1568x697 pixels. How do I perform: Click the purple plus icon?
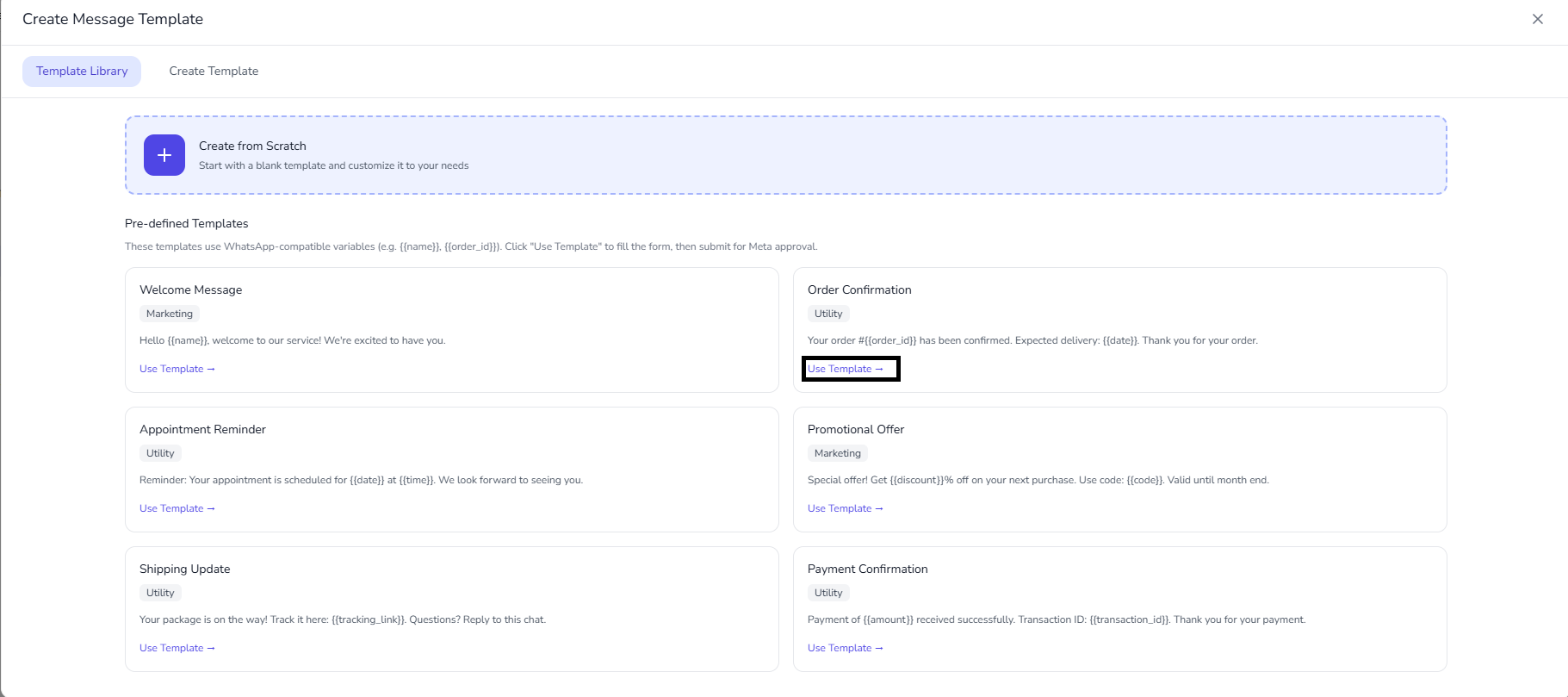(164, 155)
